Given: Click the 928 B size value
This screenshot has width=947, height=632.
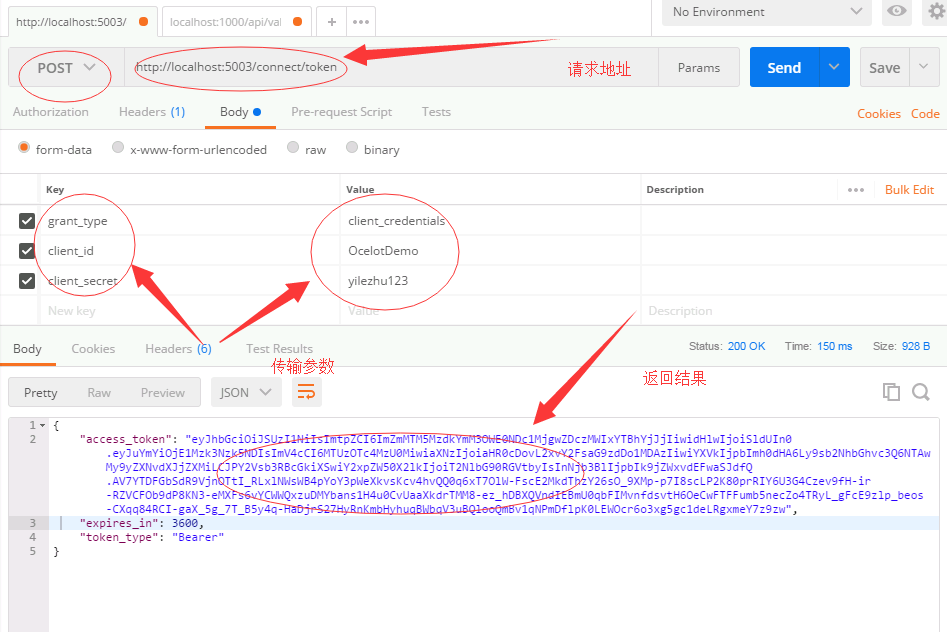Looking at the screenshot, I should 916,346.
